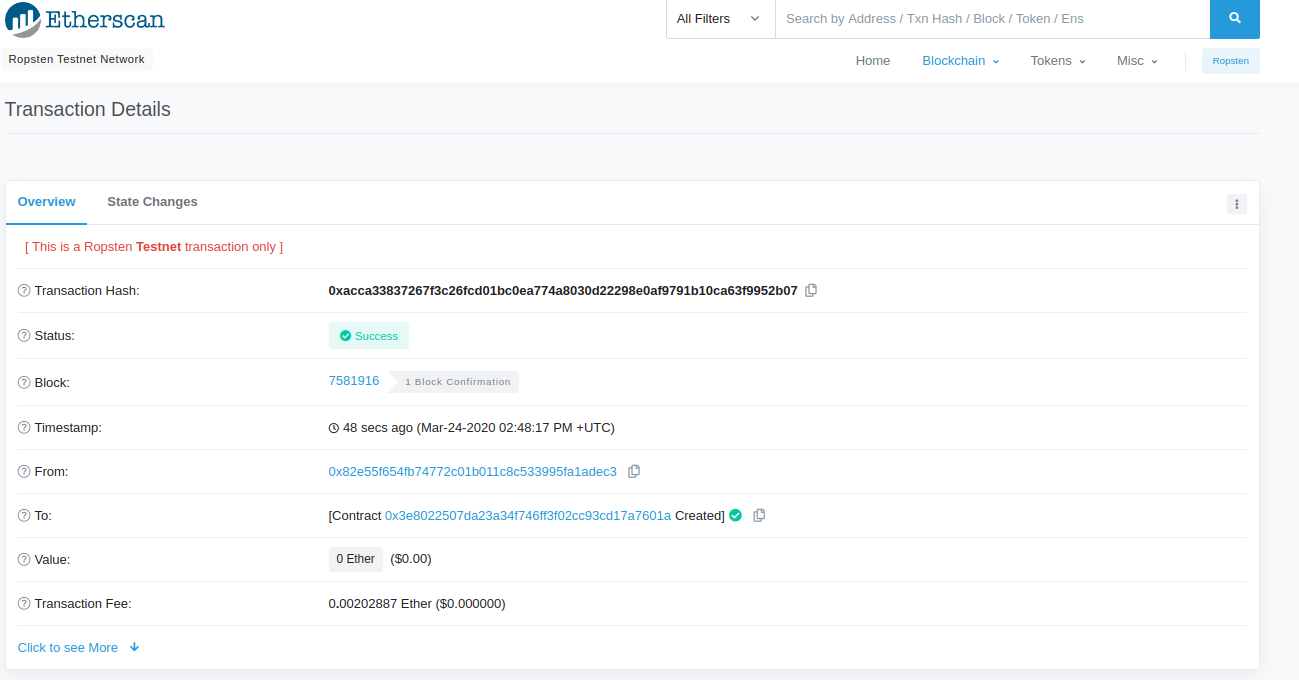Expand Click to see More
The width and height of the screenshot is (1299, 680).
coord(79,647)
